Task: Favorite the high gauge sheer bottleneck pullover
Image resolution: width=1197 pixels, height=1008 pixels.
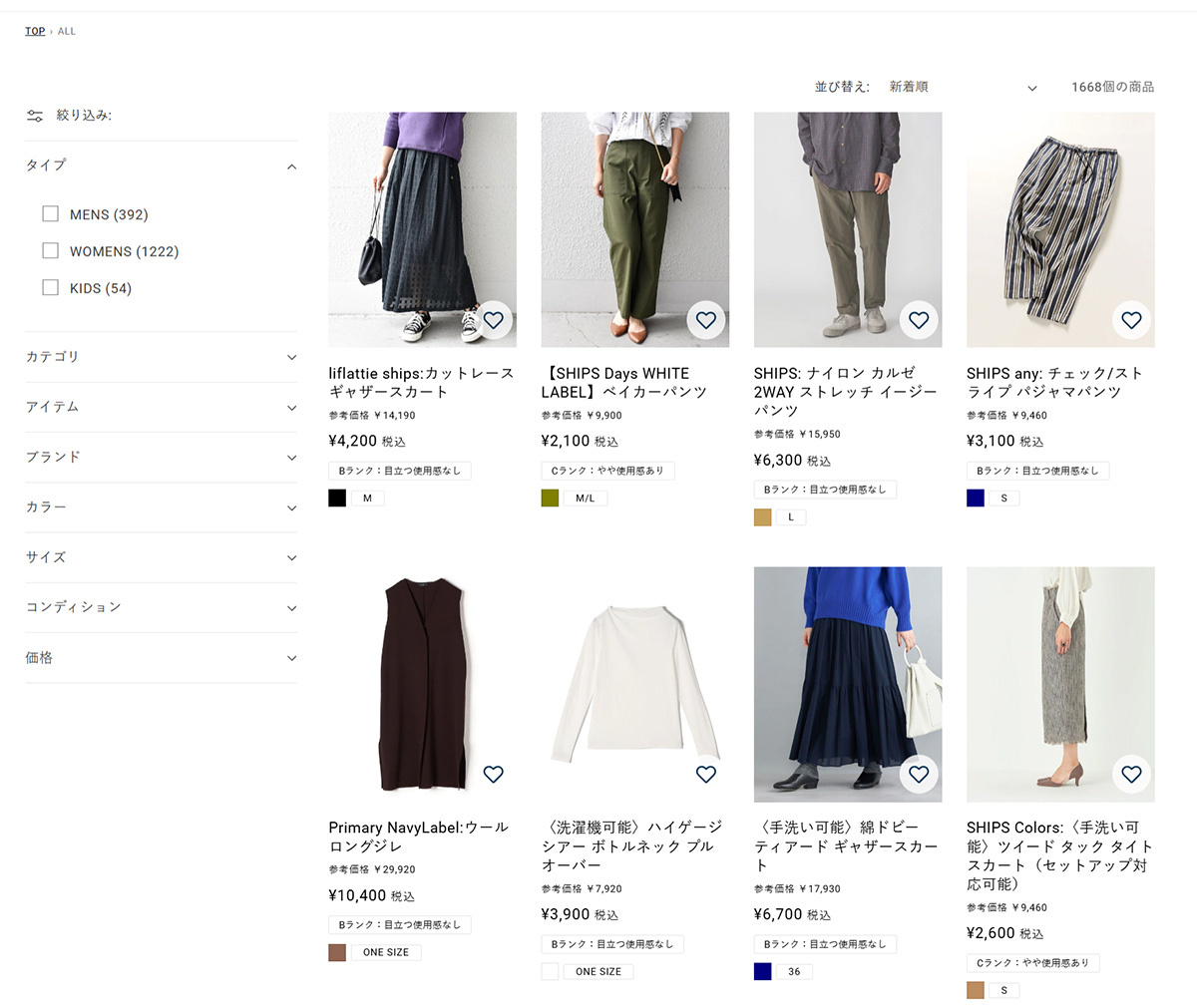Action: [706, 774]
